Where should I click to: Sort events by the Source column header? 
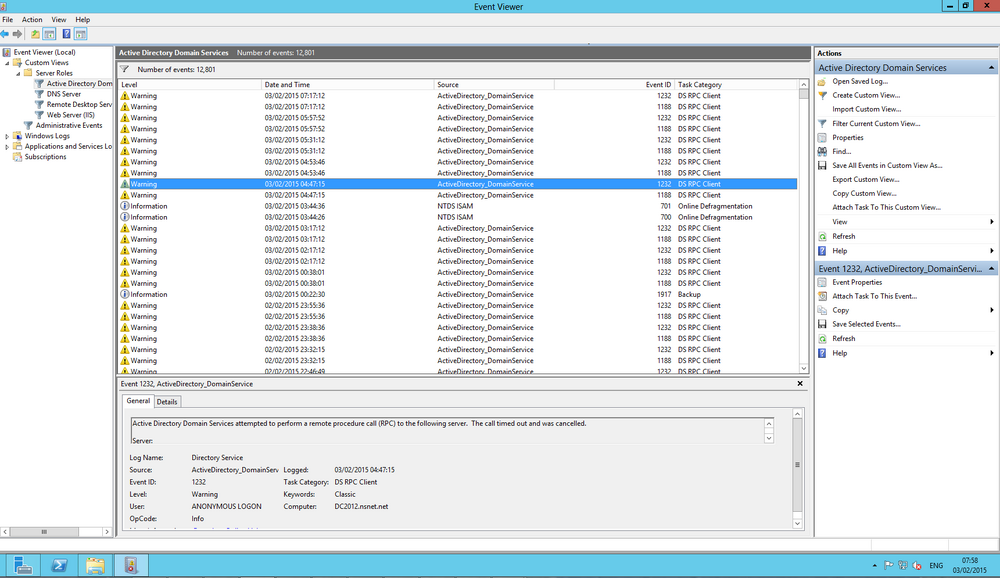coord(494,84)
